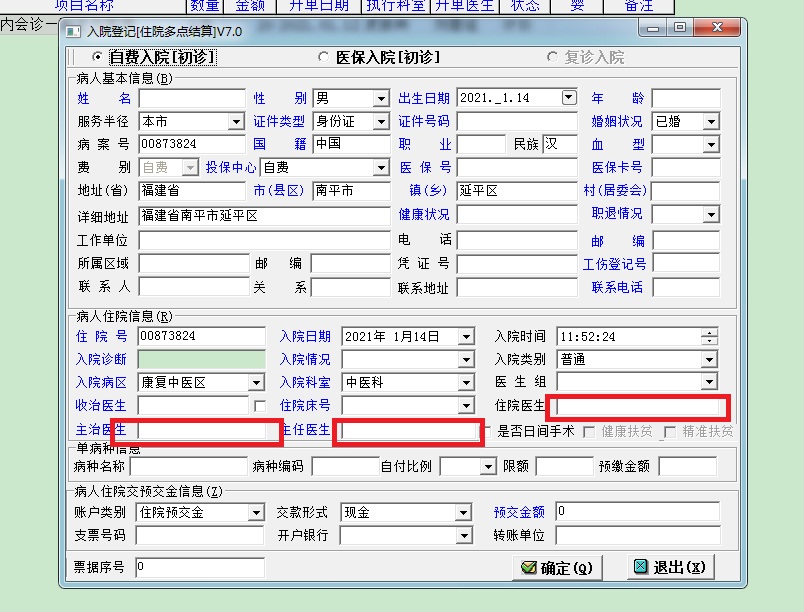The image size is (804, 612).
Task: Tick the checkbox beside 收治医生 field
Action: [260, 406]
